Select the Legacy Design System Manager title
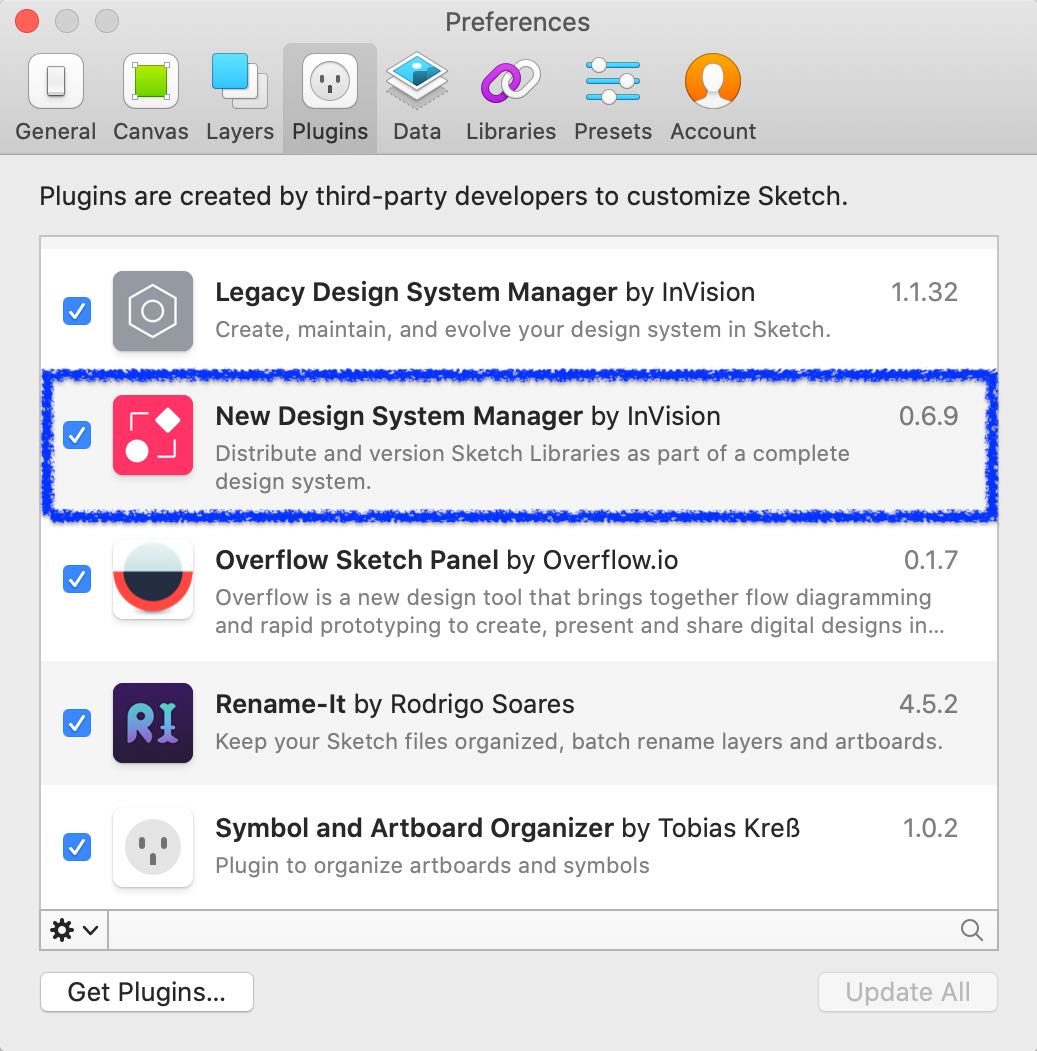The width and height of the screenshot is (1037, 1051). click(485, 292)
